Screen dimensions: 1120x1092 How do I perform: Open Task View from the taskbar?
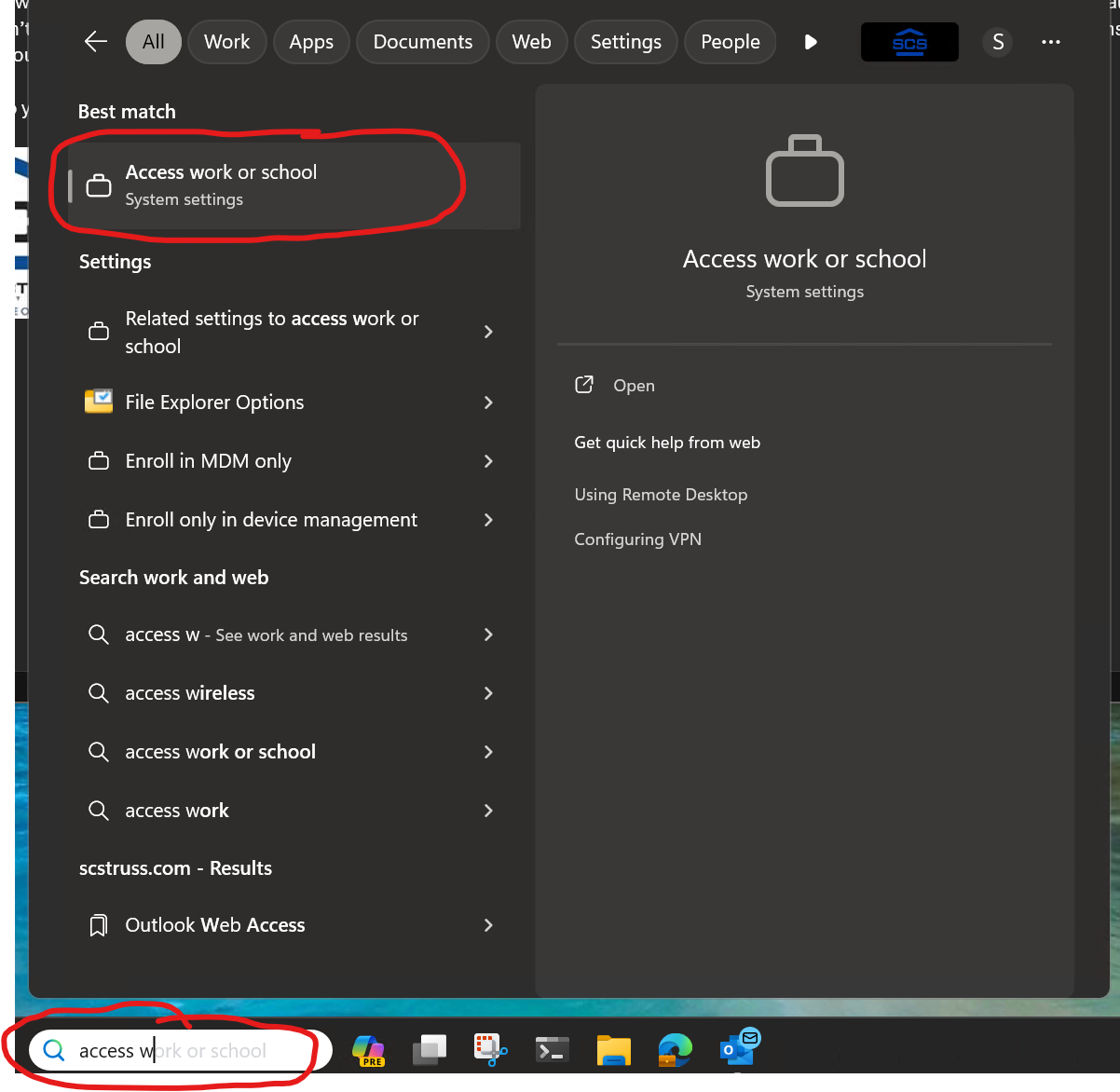coord(430,1050)
